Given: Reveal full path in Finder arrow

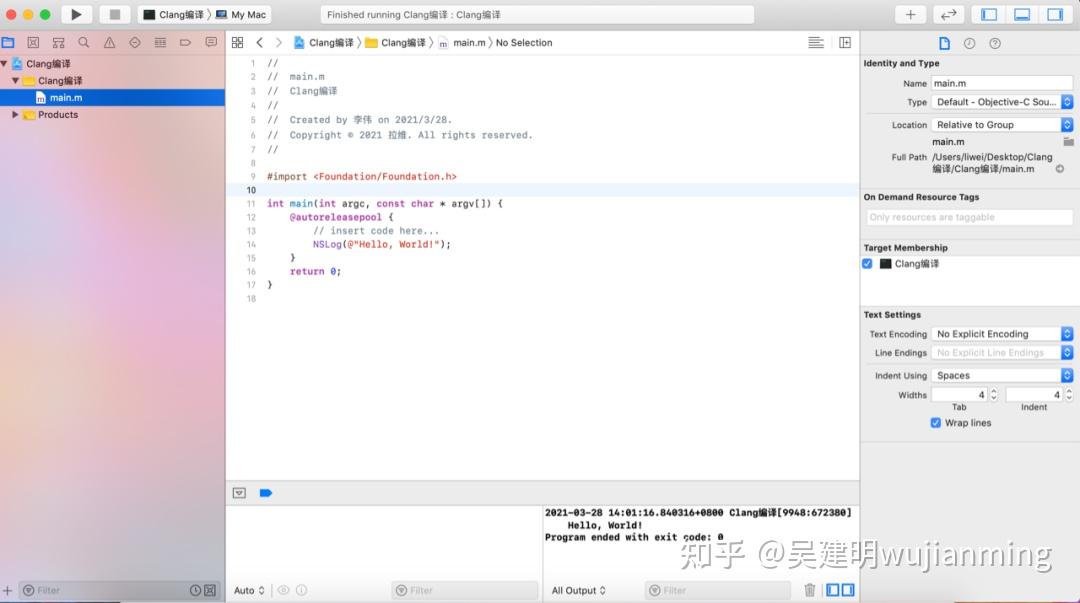Looking at the screenshot, I should pos(1060,169).
